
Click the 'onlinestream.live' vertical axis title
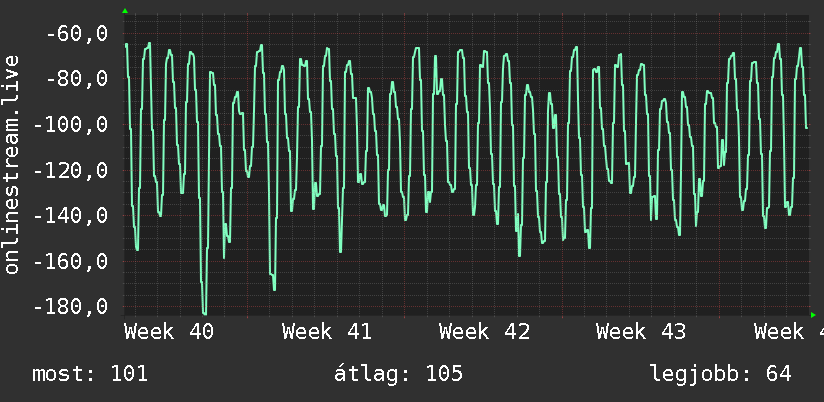[11, 164]
